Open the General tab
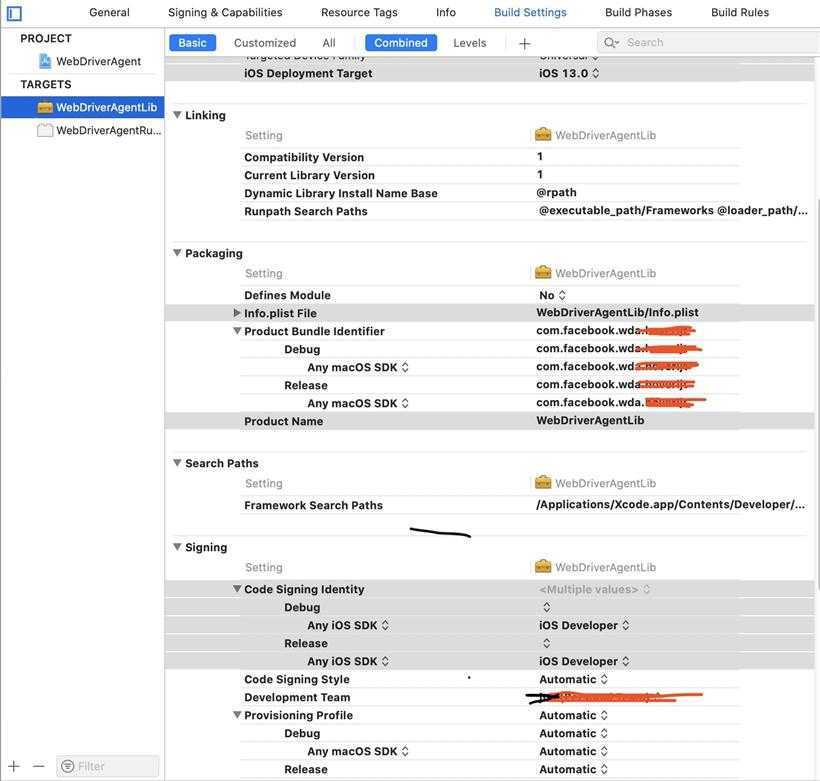Viewport: 820px width, 781px height. coord(109,13)
